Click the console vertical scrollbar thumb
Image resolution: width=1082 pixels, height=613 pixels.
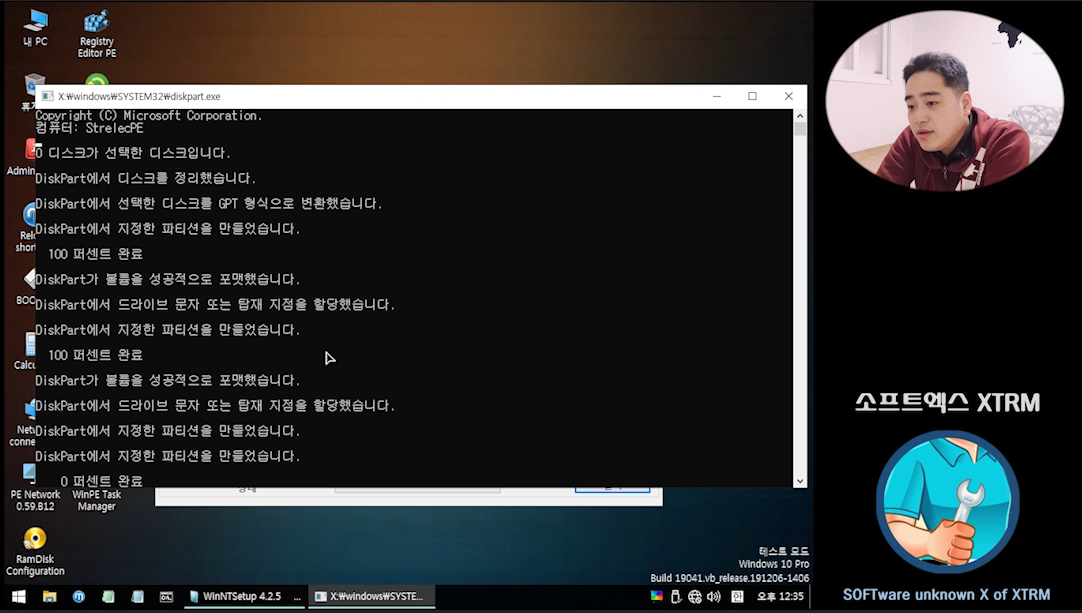coord(800,129)
